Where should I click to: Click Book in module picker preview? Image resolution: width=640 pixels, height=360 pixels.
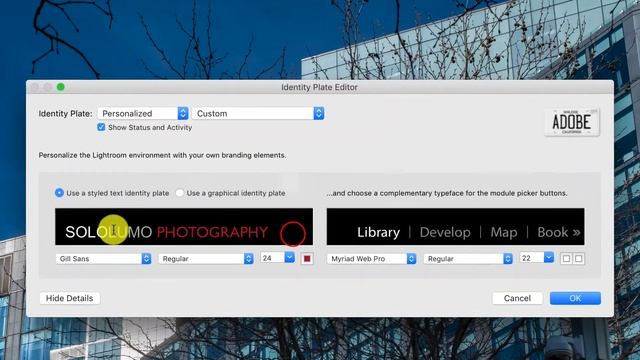point(553,232)
